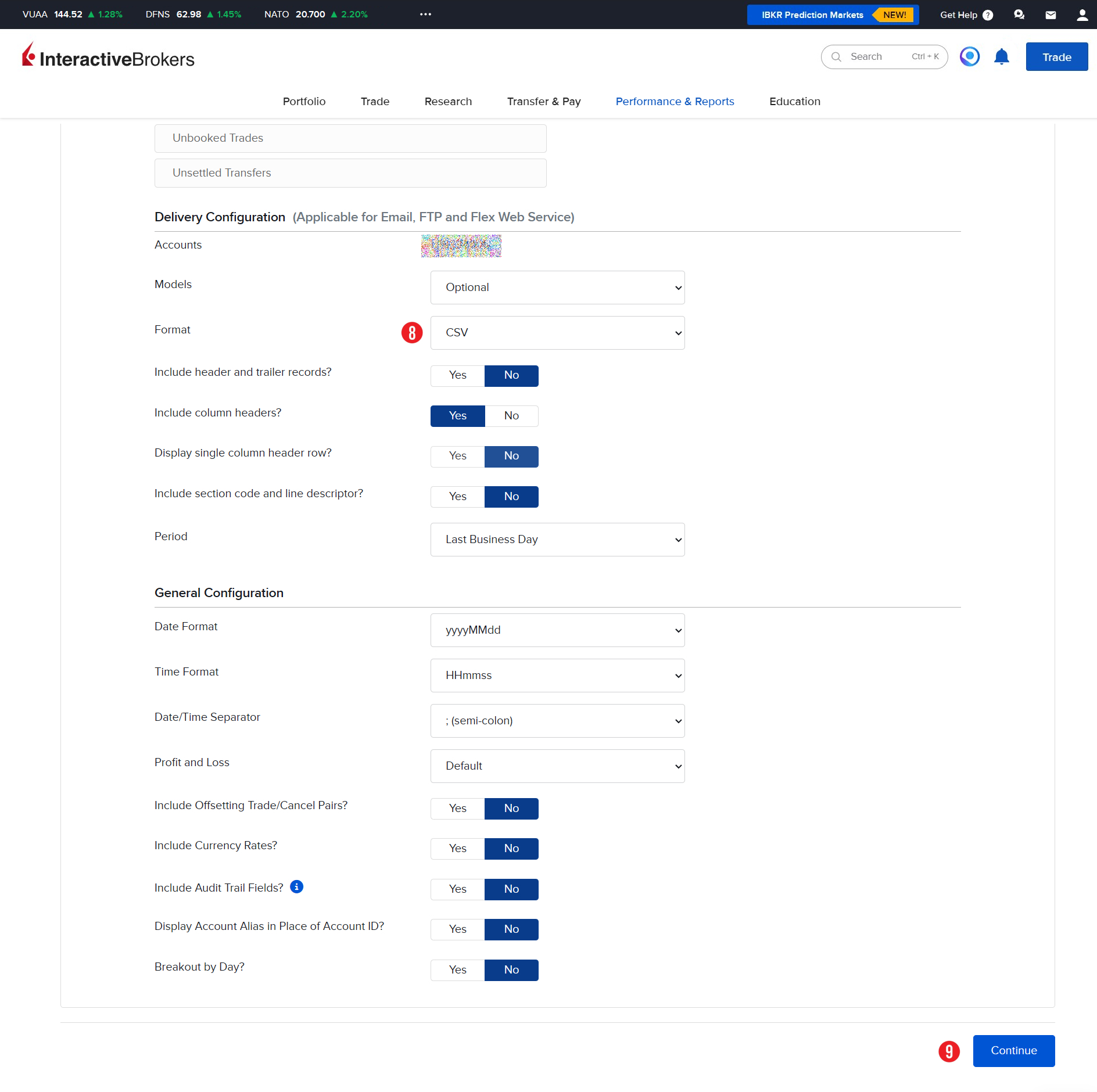Open the Time Format dropdown
1097x1092 pixels.
[557, 676]
